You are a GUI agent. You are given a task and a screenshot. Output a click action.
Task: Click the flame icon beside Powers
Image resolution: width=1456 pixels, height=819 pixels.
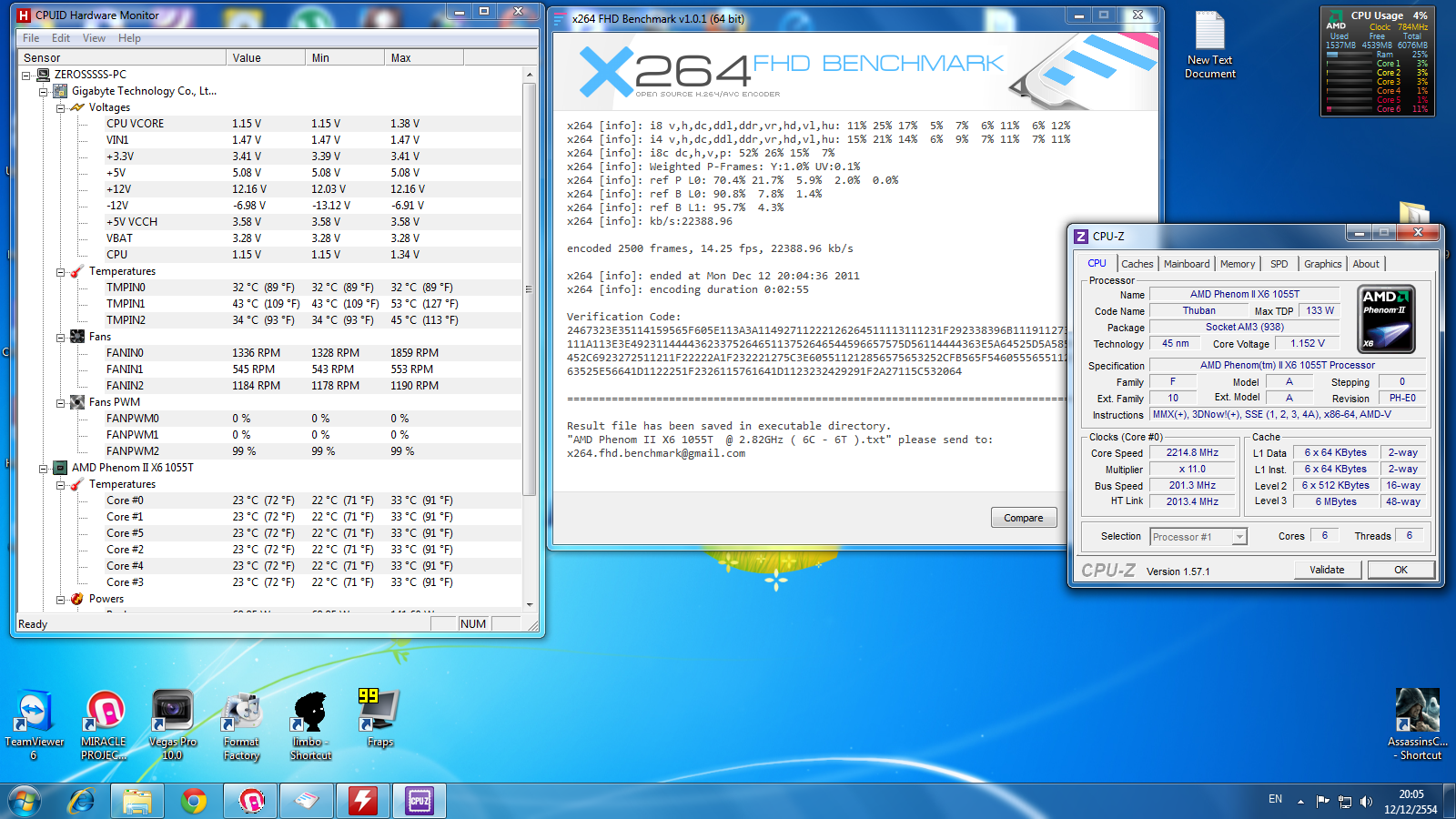(77, 599)
